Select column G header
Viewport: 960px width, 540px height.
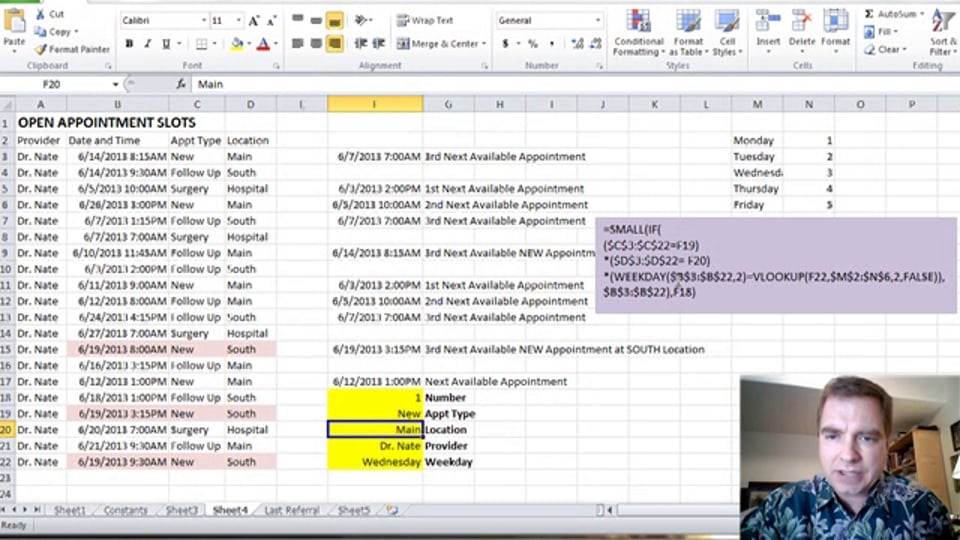(x=448, y=105)
